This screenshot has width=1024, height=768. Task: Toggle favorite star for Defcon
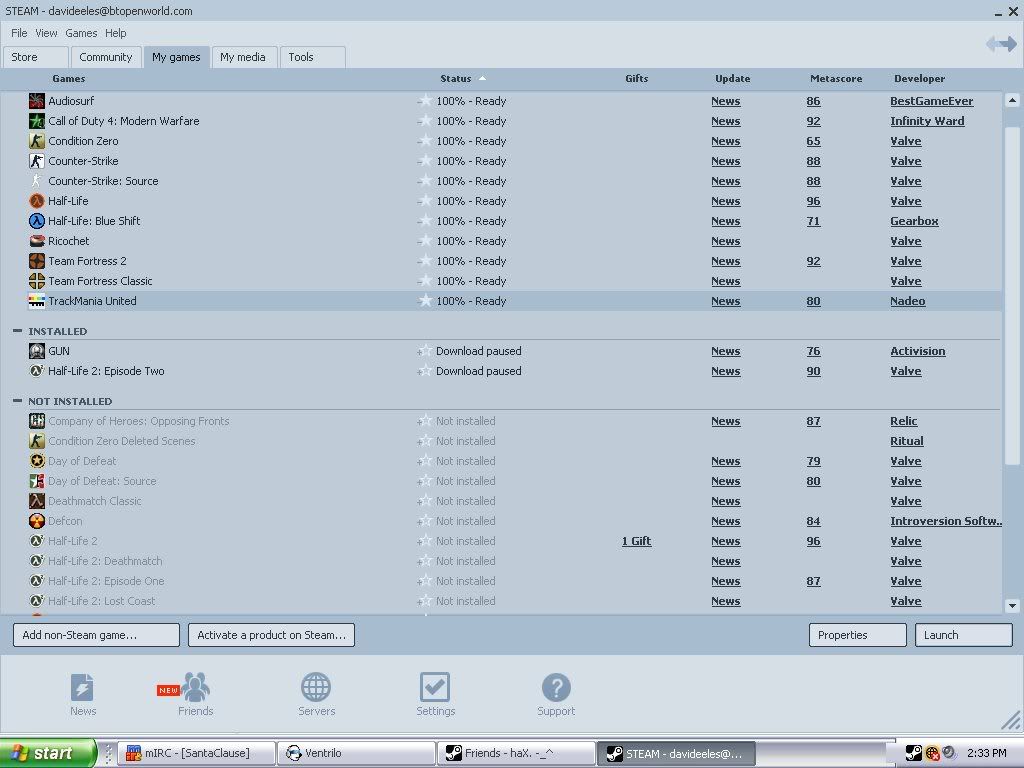425,521
